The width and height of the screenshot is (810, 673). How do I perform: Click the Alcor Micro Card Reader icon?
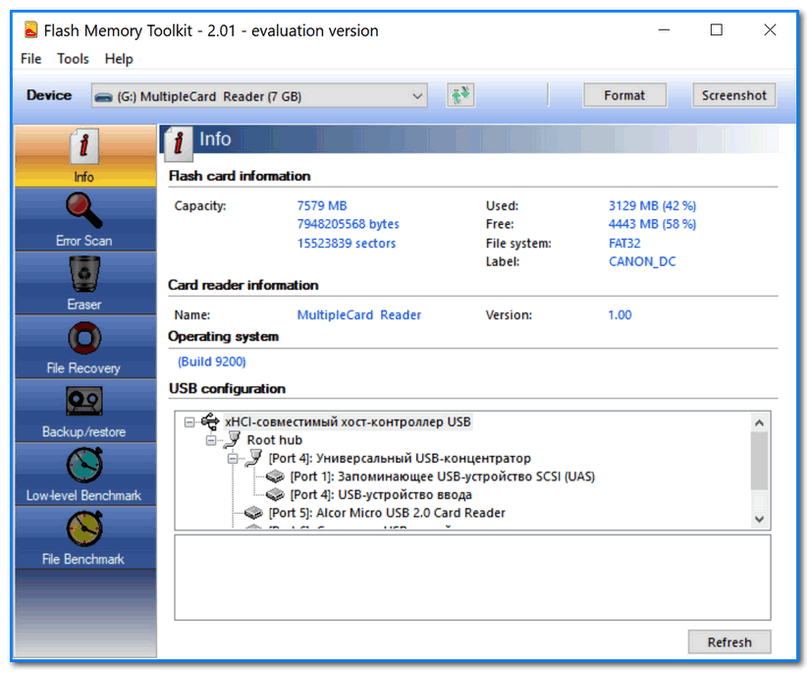(254, 513)
